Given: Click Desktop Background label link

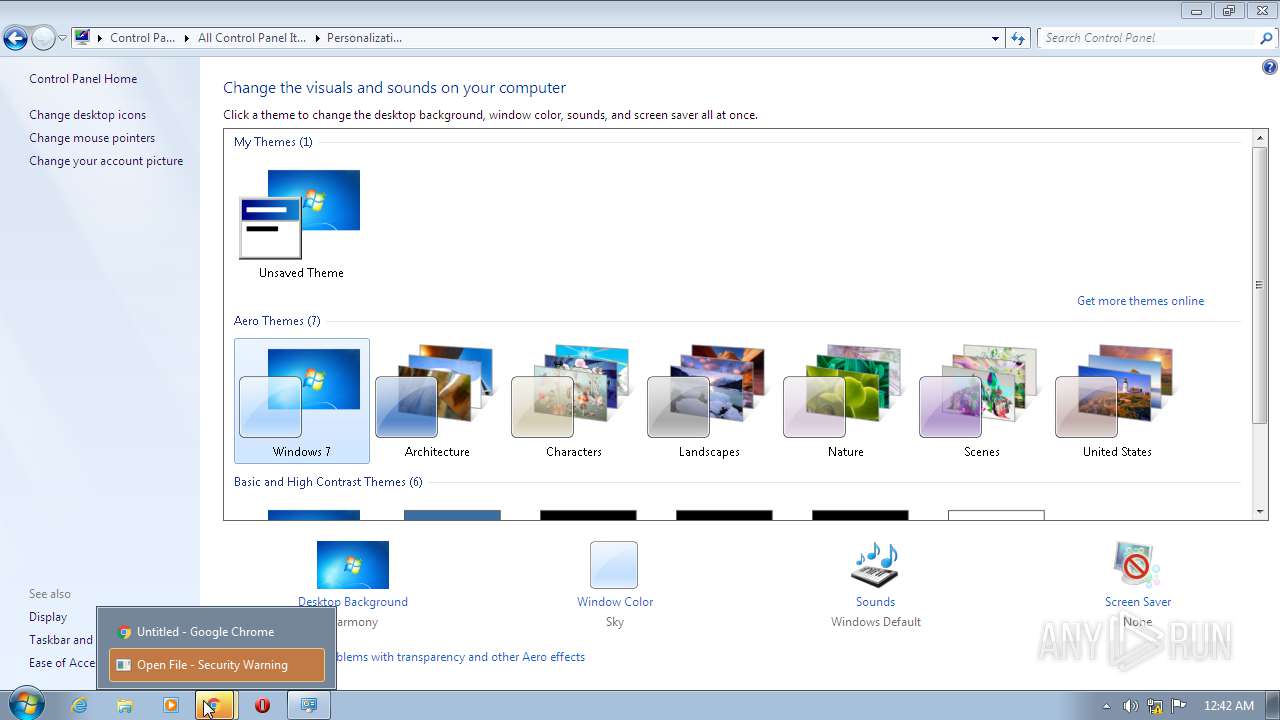Looking at the screenshot, I should click(353, 602).
